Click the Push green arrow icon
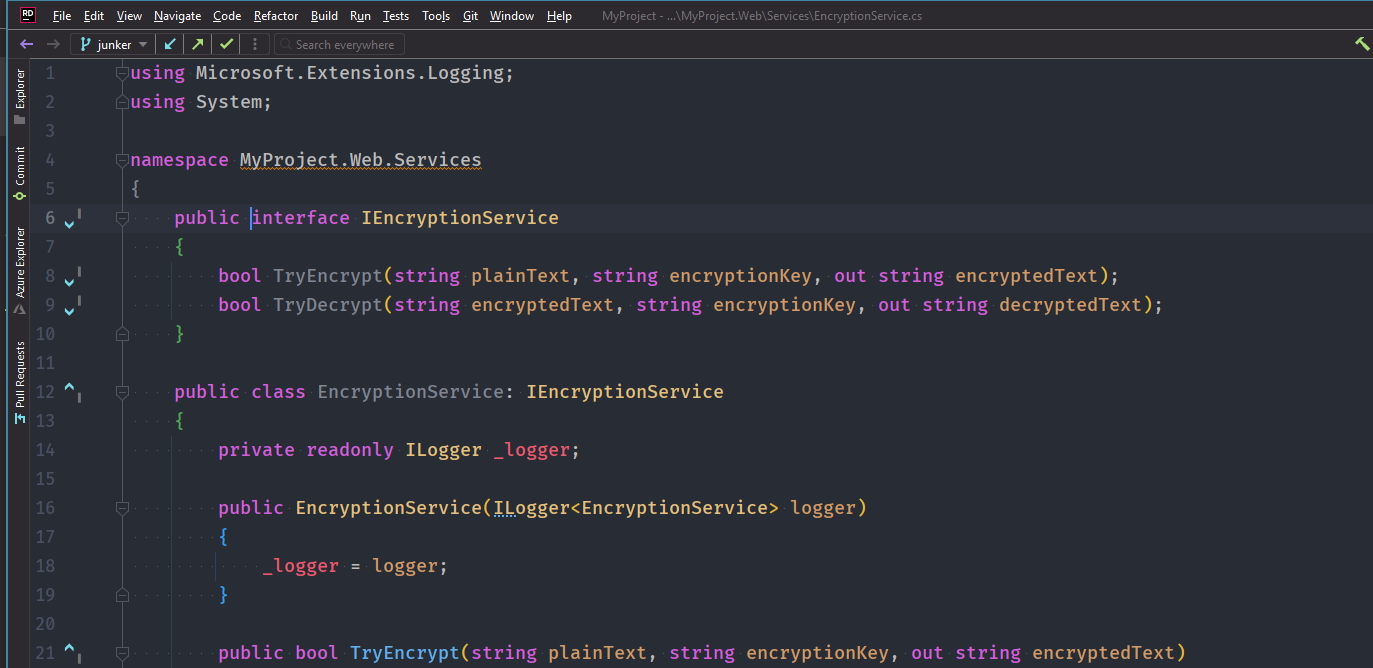This screenshot has width=1373, height=668. click(x=198, y=44)
